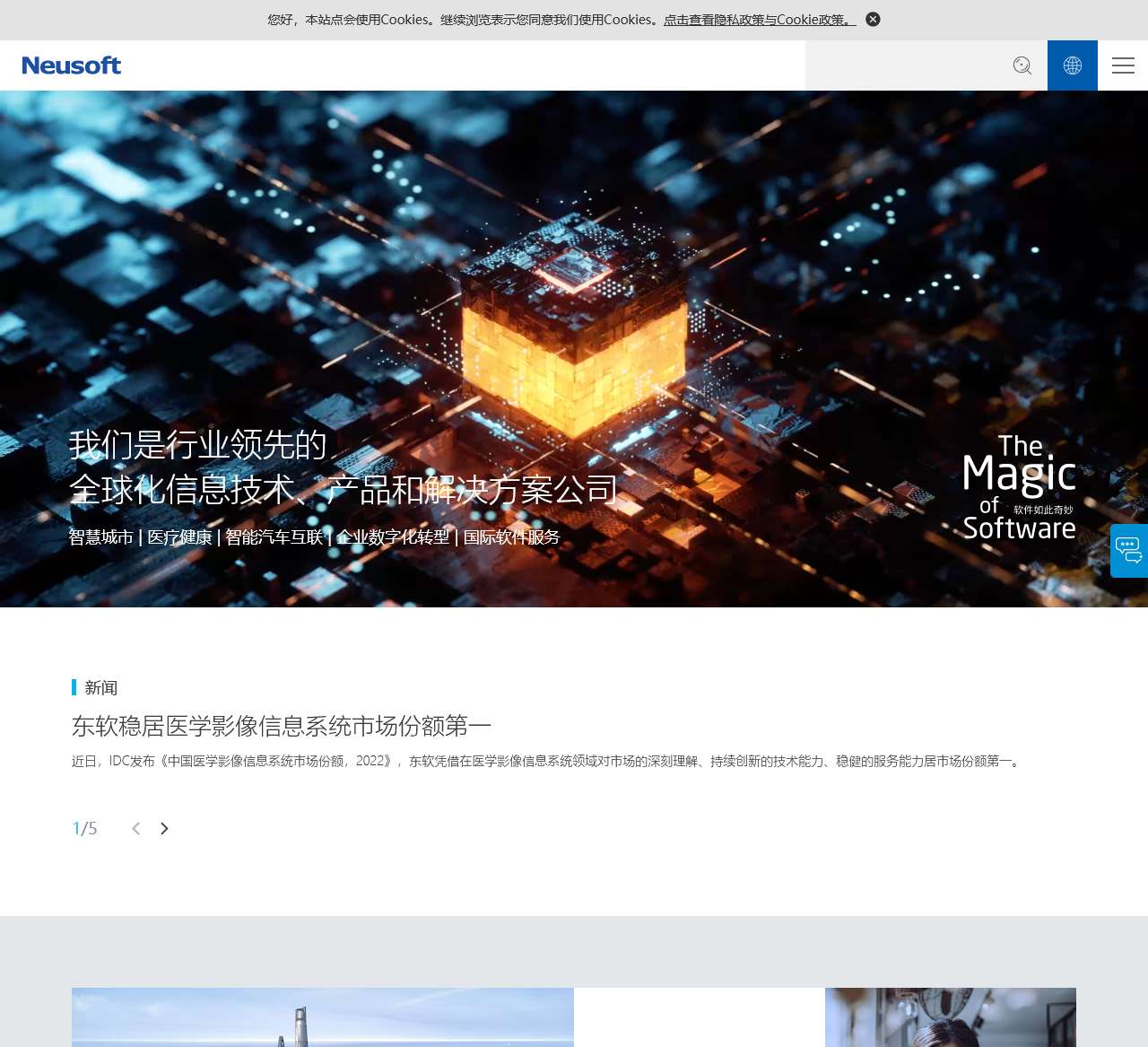Click the 企业数字化转型 banner link
Image resolution: width=1148 pixels, height=1047 pixels.
pyautogui.click(x=393, y=537)
